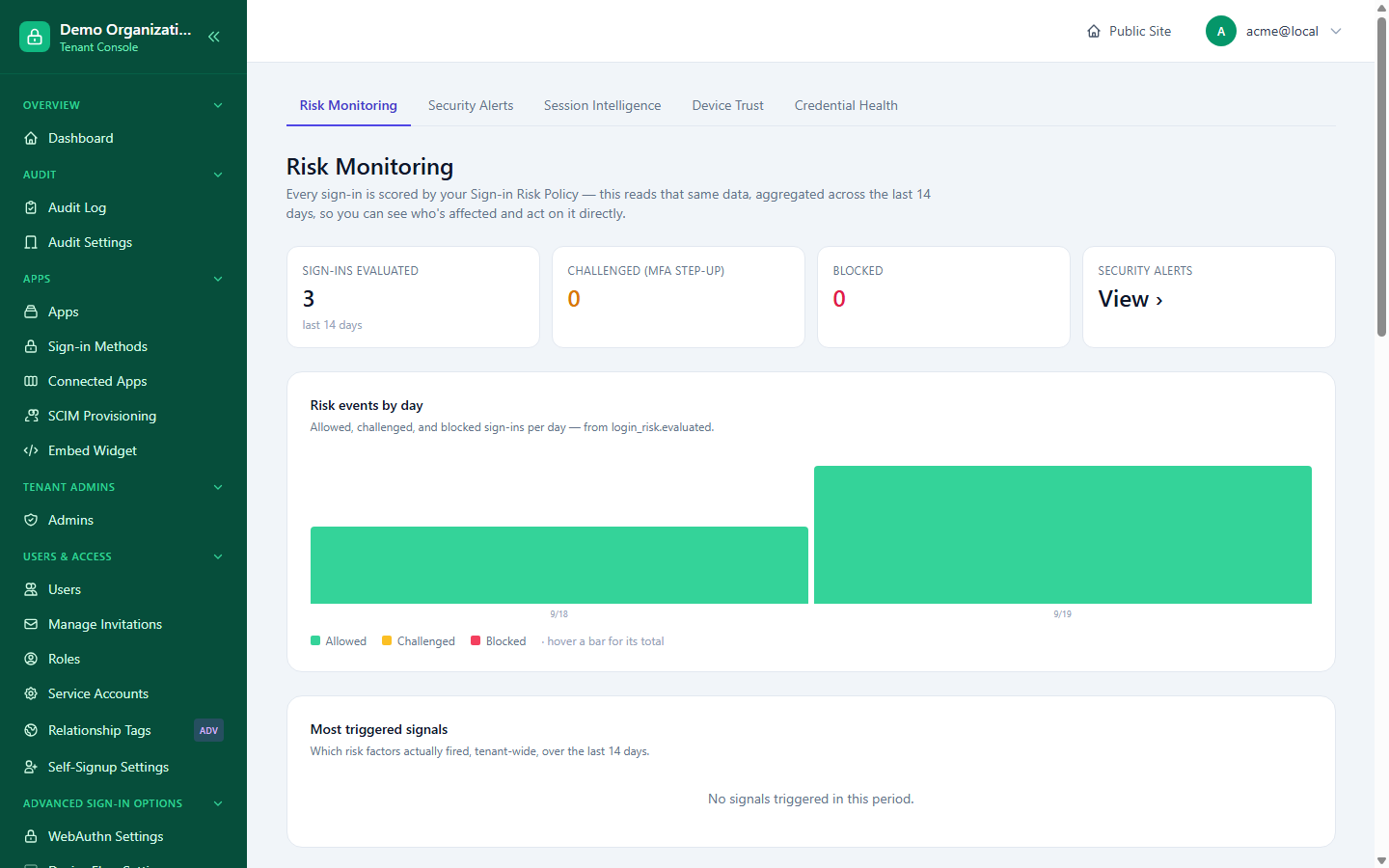The image size is (1389, 868).
Task: Click the yellow Challenged legend swatch
Action: [x=387, y=640]
